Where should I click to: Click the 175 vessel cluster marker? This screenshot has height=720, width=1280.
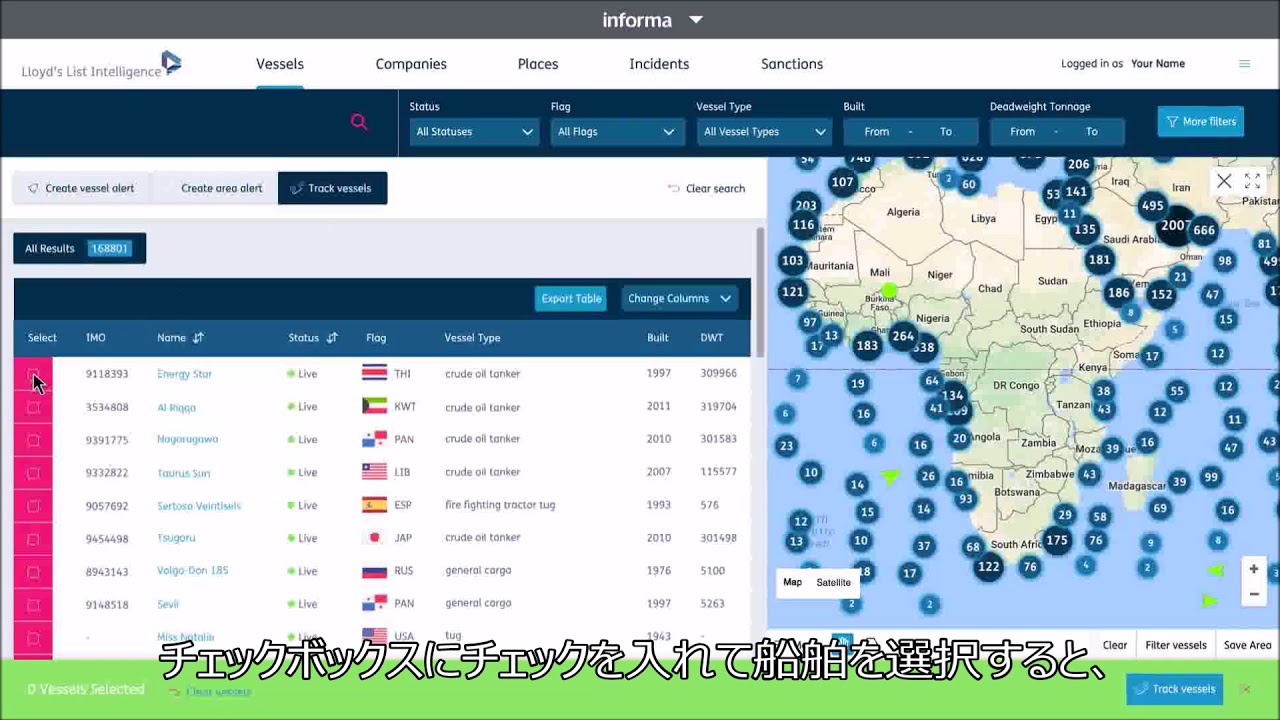1057,540
